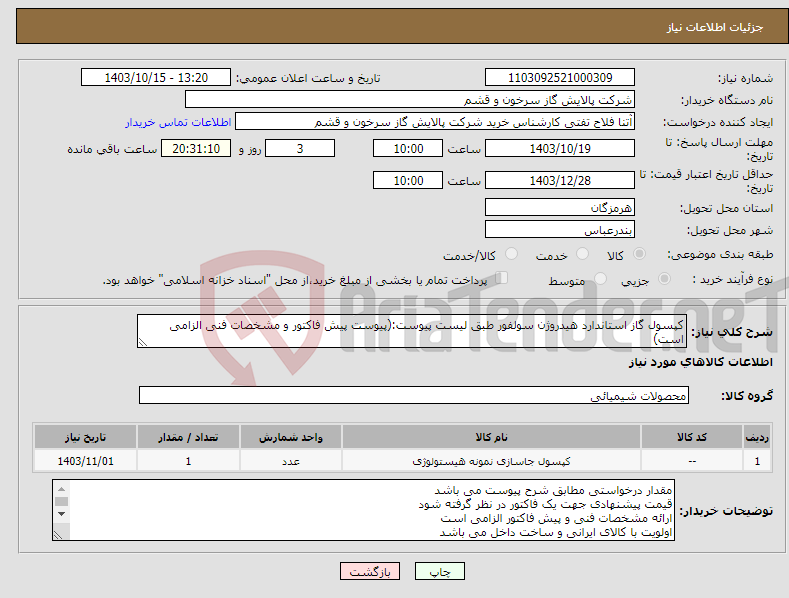This screenshot has height=598, width=789.
Task: Click the buyer organization name field
Action: point(410,100)
